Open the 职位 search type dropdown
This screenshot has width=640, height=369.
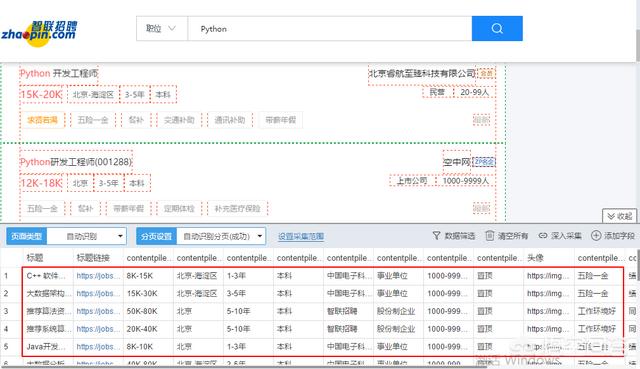[162, 29]
